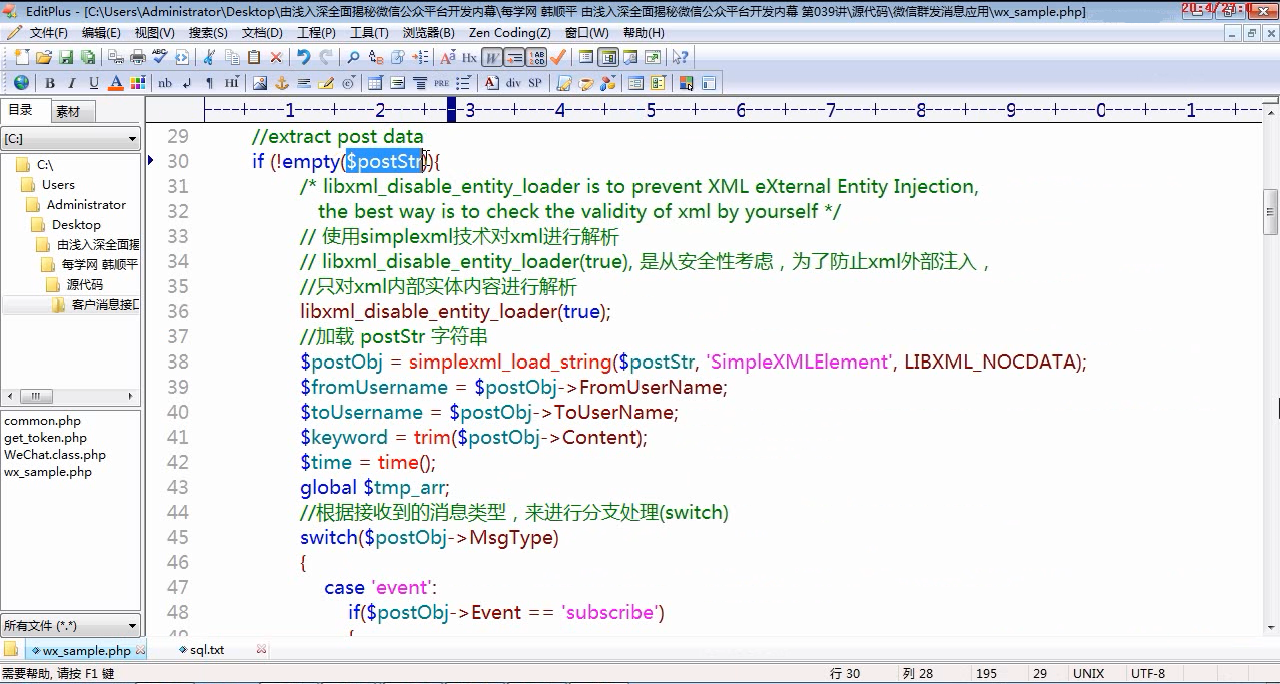Viewport: 1280px width, 684px height.
Task: Open WeChat.class.php from the file list
Action: pyautogui.click(x=55, y=455)
